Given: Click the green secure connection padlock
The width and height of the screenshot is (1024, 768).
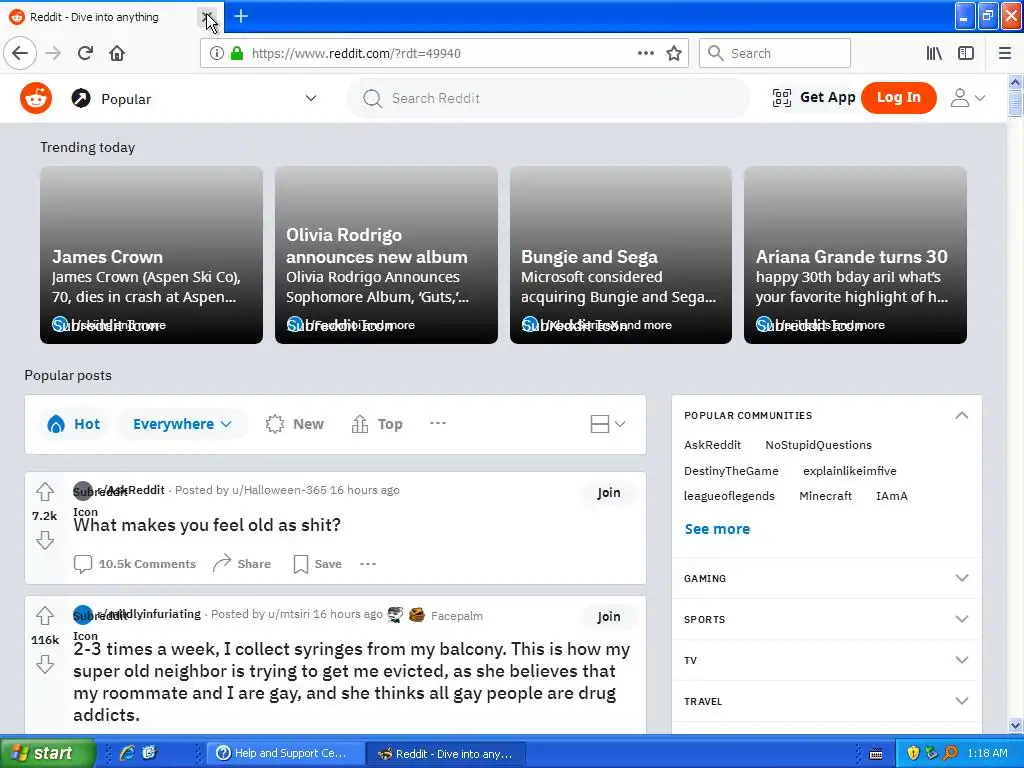Looking at the screenshot, I should click(x=237, y=53).
